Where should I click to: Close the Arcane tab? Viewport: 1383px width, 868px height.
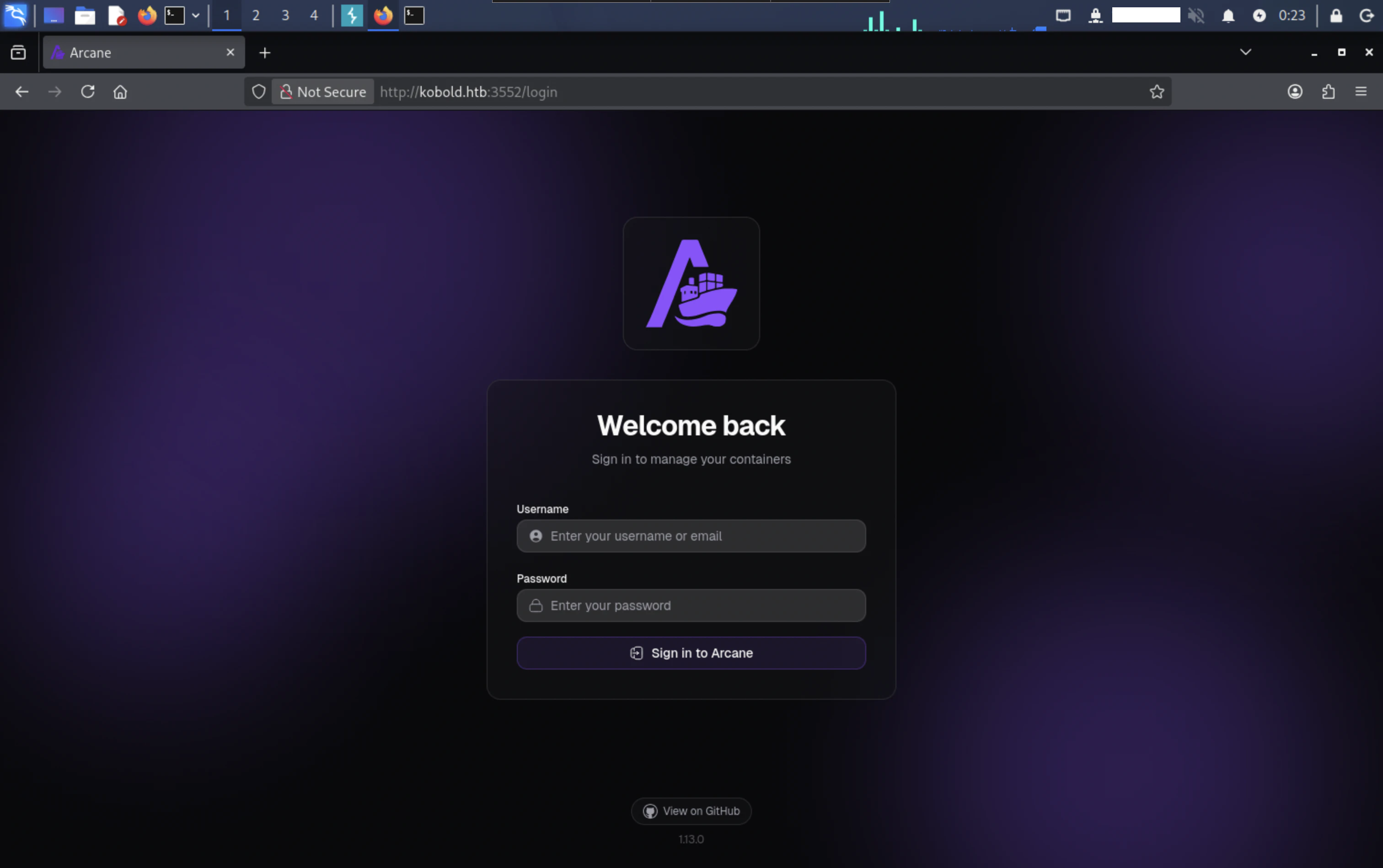click(230, 52)
